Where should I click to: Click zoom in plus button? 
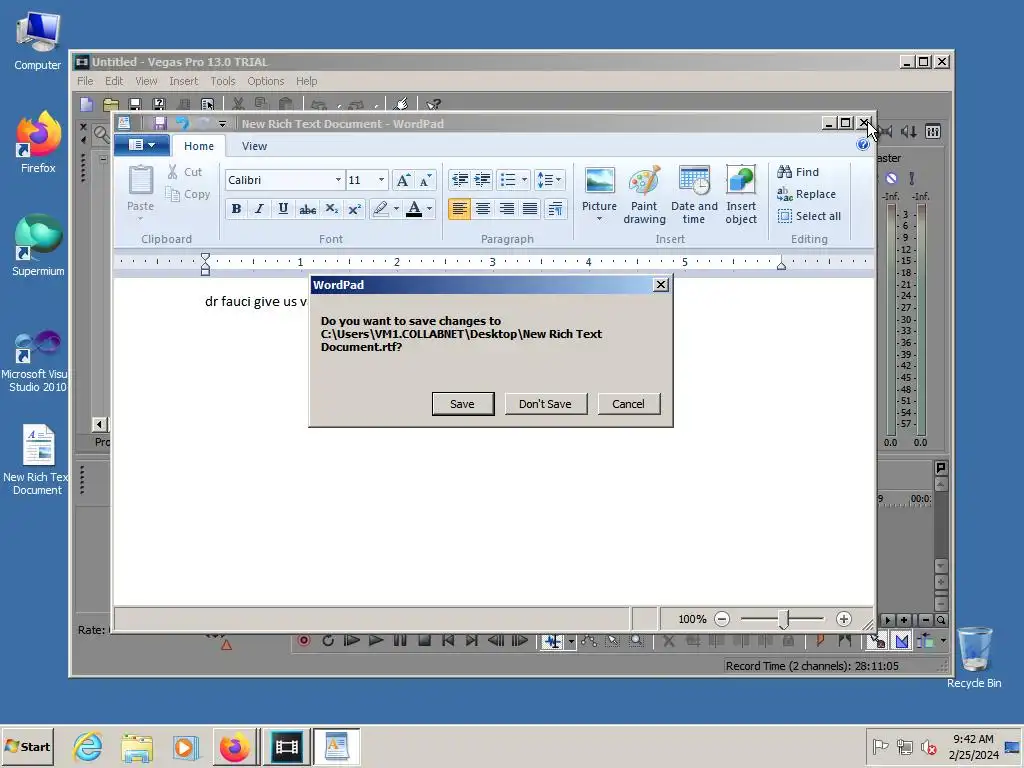(x=843, y=619)
